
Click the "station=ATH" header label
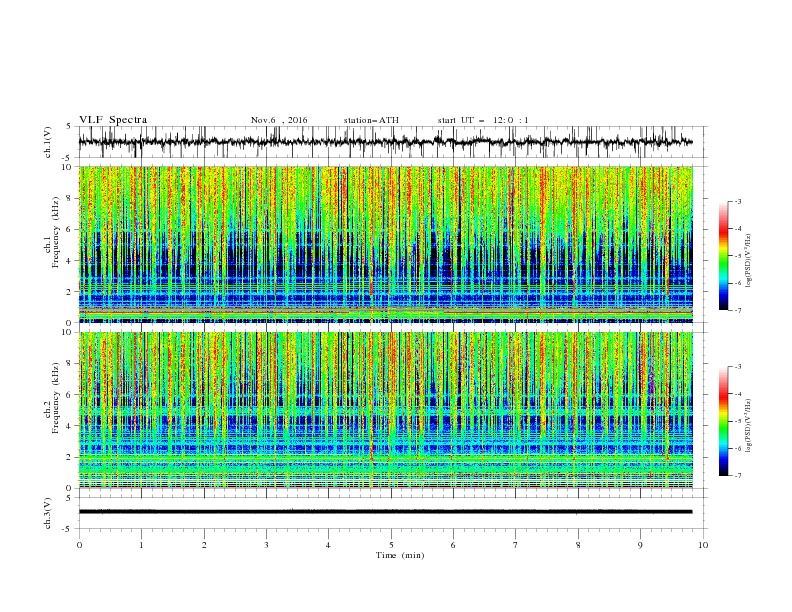[371, 120]
